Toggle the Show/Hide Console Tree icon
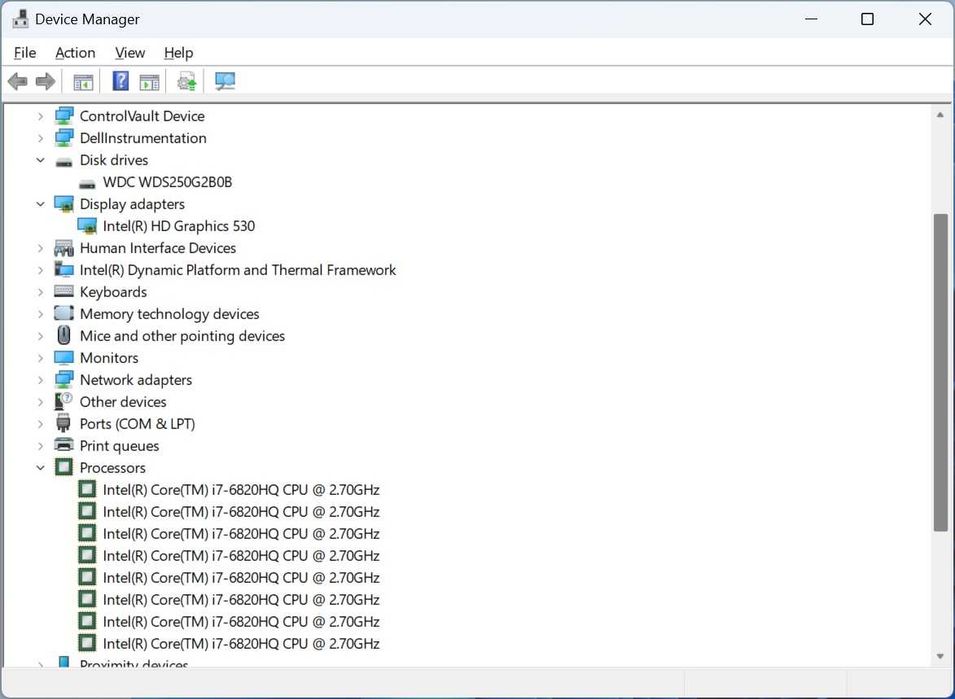 pos(83,81)
